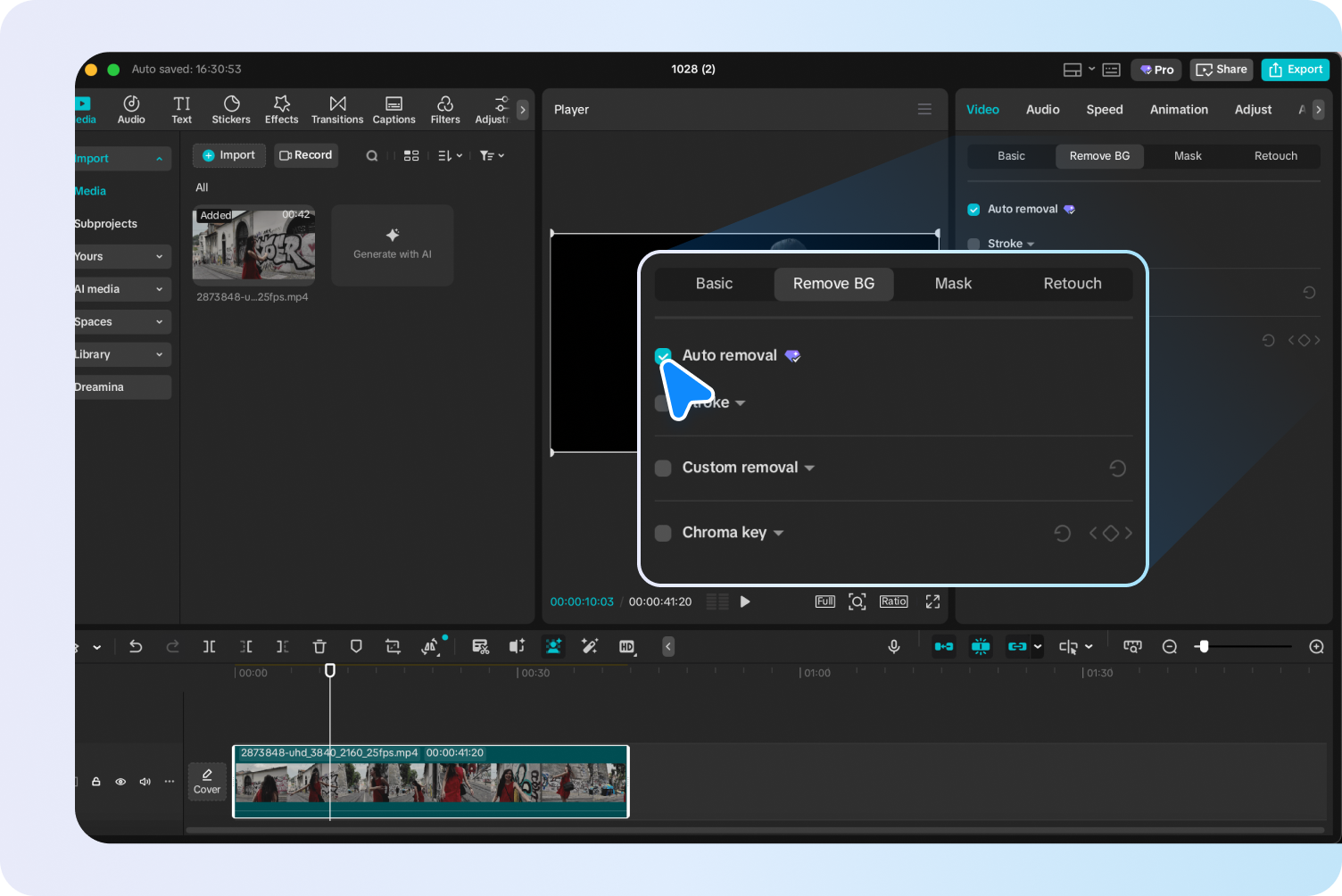
Task: Click the Record button in the media panel
Action: [x=306, y=154]
